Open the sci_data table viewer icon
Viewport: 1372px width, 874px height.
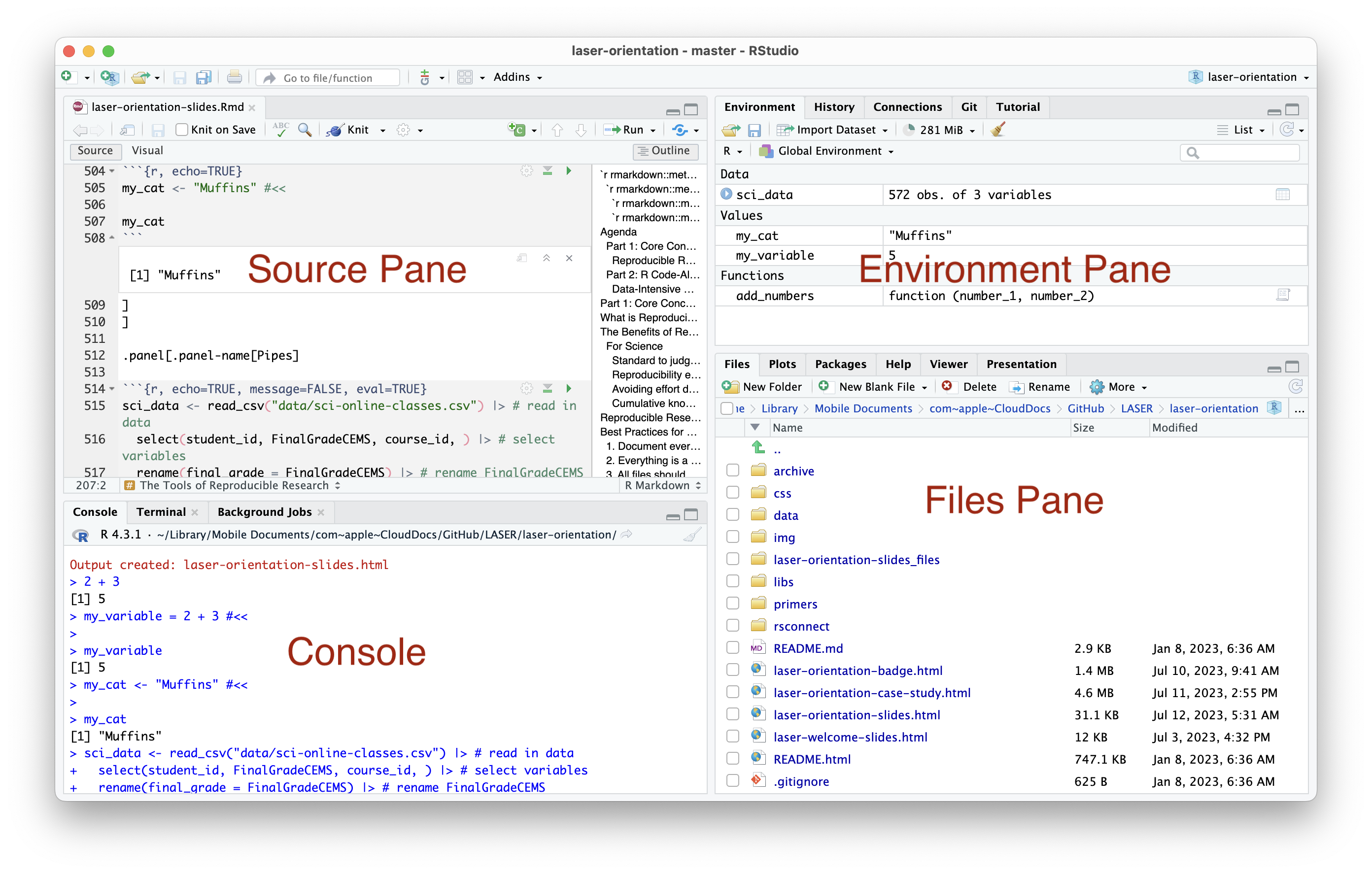1282,195
